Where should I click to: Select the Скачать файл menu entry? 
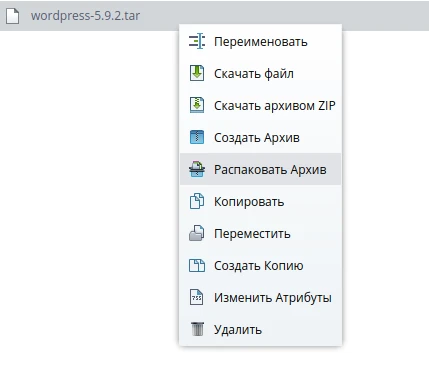coord(260,73)
